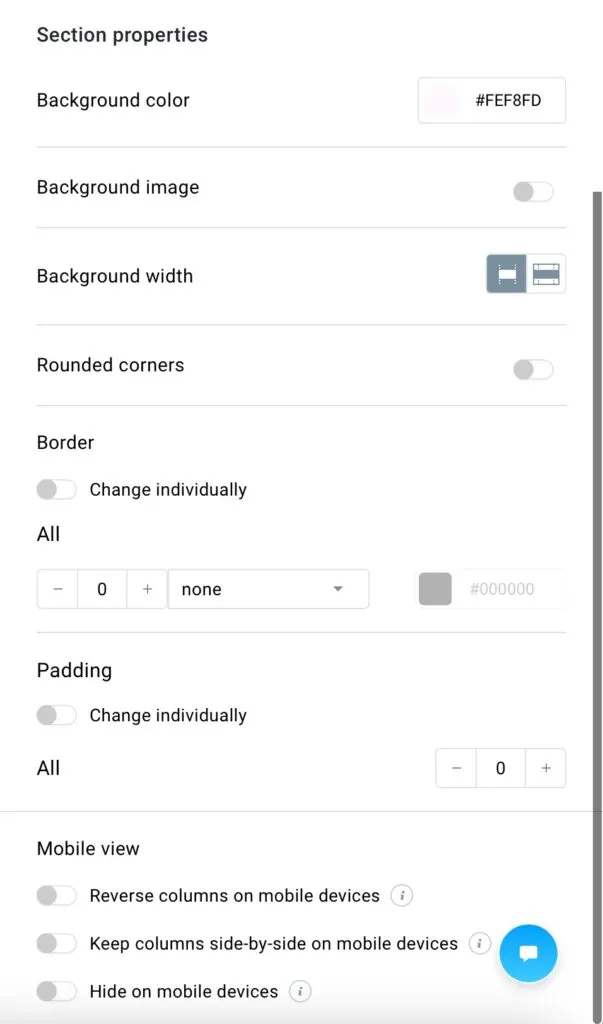The width and height of the screenshot is (603, 1024).
Task: Click the padding All value field
Action: pyautogui.click(x=500, y=768)
